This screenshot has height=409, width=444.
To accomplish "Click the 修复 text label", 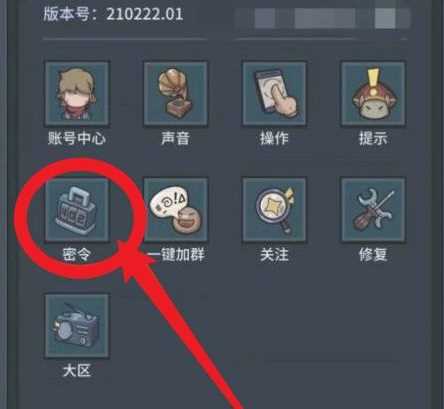I will coord(373,254).
